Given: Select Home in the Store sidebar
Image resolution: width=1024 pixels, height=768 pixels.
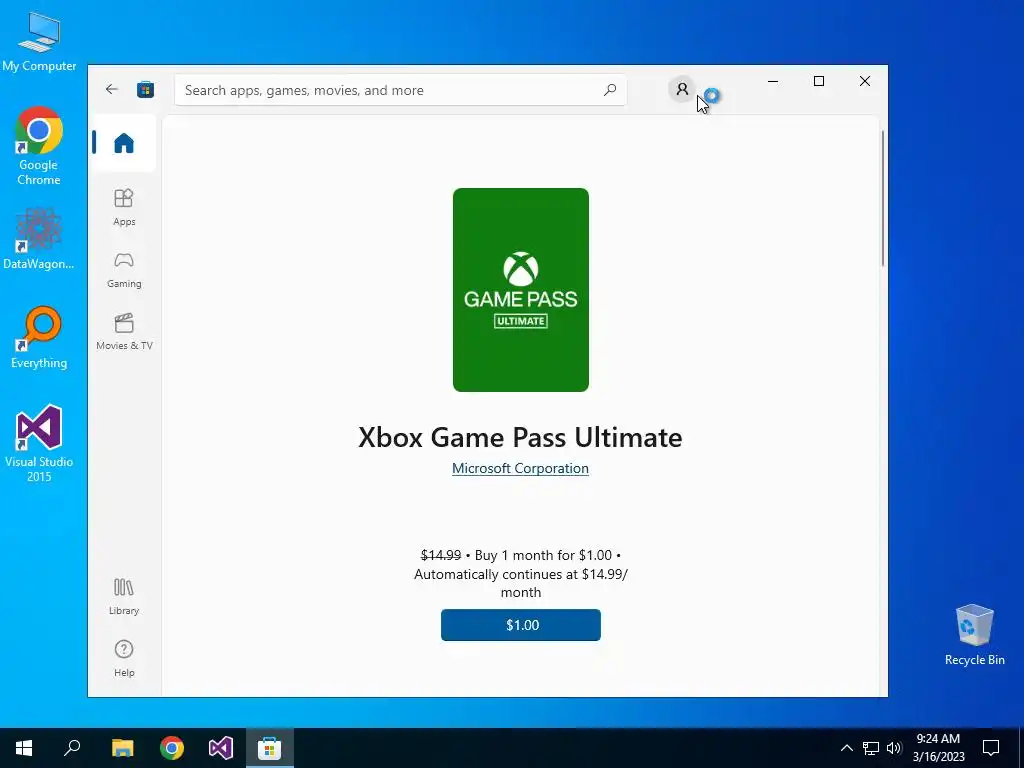Looking at the screenshot, I should pyautogui.click(x=123, y=143).
